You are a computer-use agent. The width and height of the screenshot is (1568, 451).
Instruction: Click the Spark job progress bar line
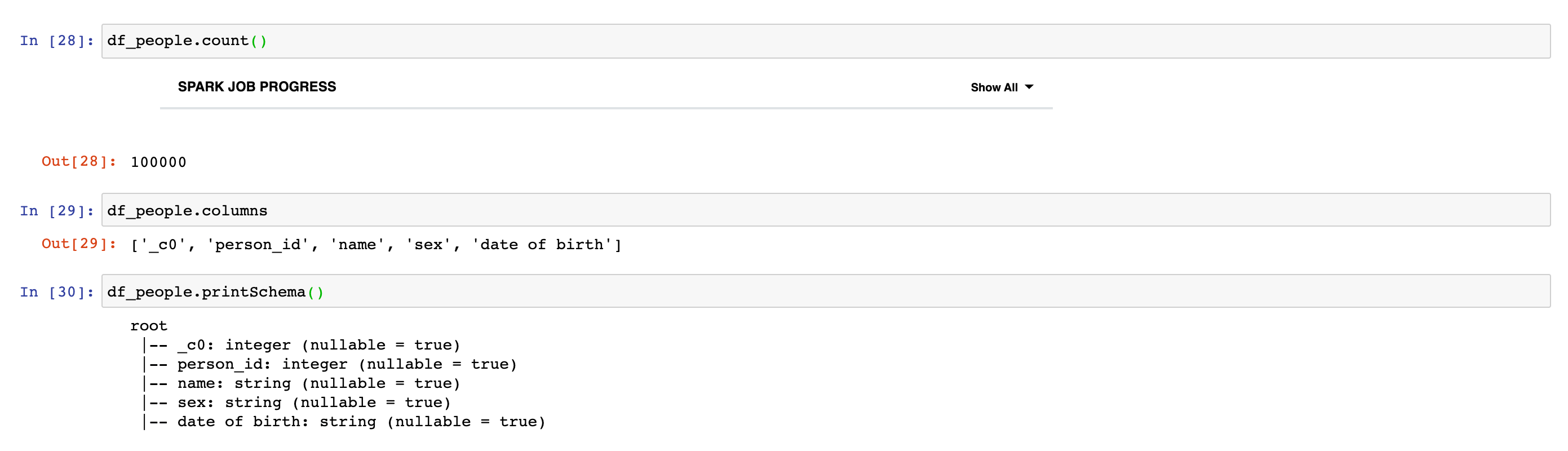(606, 108)
